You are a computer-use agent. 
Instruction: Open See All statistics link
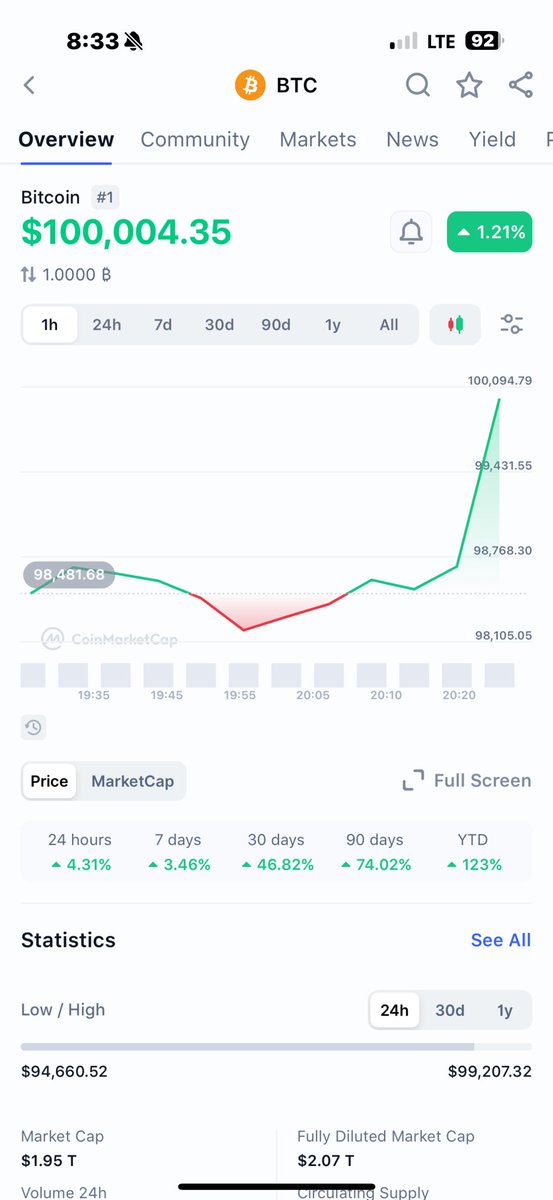pyautogui.click(x=501, y=940)
